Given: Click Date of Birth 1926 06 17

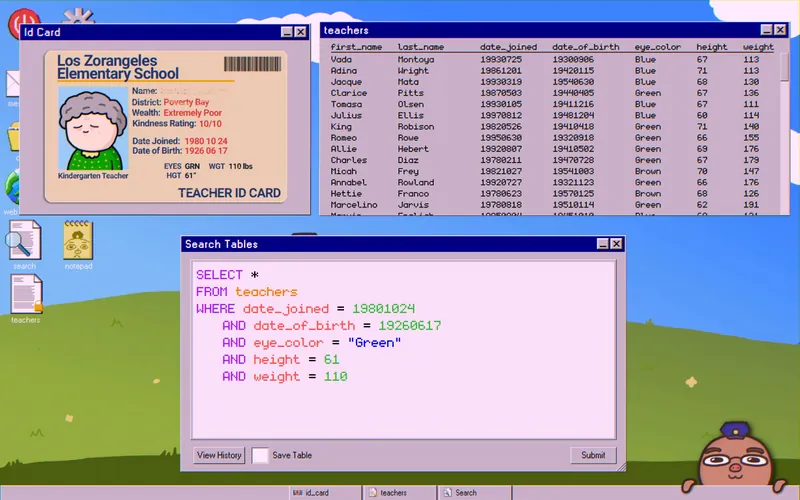Looking at the screenshot, I should click(x=180, y=151).
